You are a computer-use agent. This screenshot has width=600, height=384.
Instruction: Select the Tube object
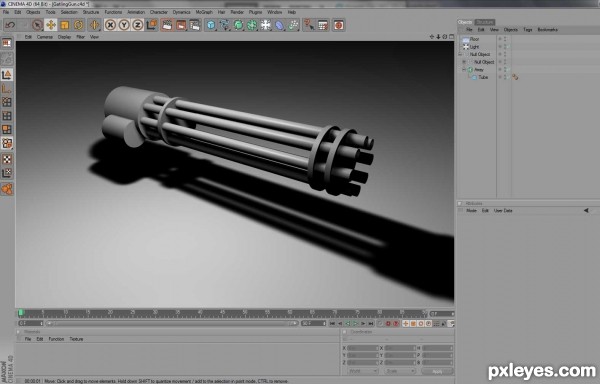pyautogui.click(x=483, y=77)
